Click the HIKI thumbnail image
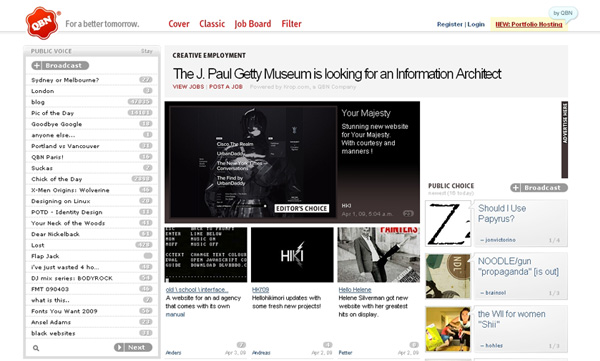 pyautogui.click(x=292, y=255)
